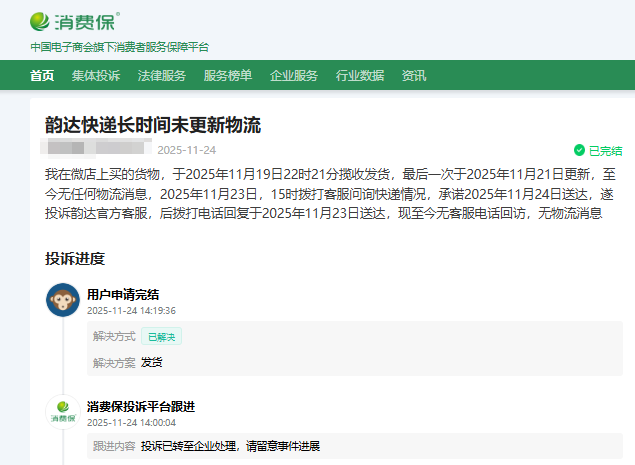This screenshot has width=635, height=465.
Task: Click the 消费保 platform avatar in timeline
Action: click(x=63, y=412)
